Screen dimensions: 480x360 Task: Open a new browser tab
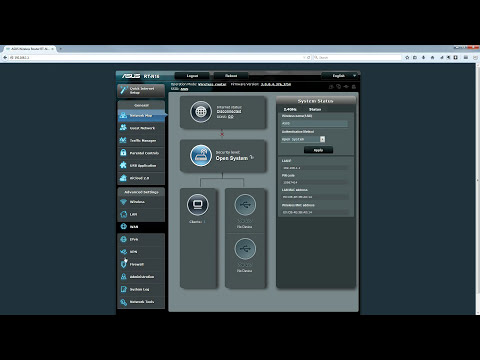click(61, 49)
